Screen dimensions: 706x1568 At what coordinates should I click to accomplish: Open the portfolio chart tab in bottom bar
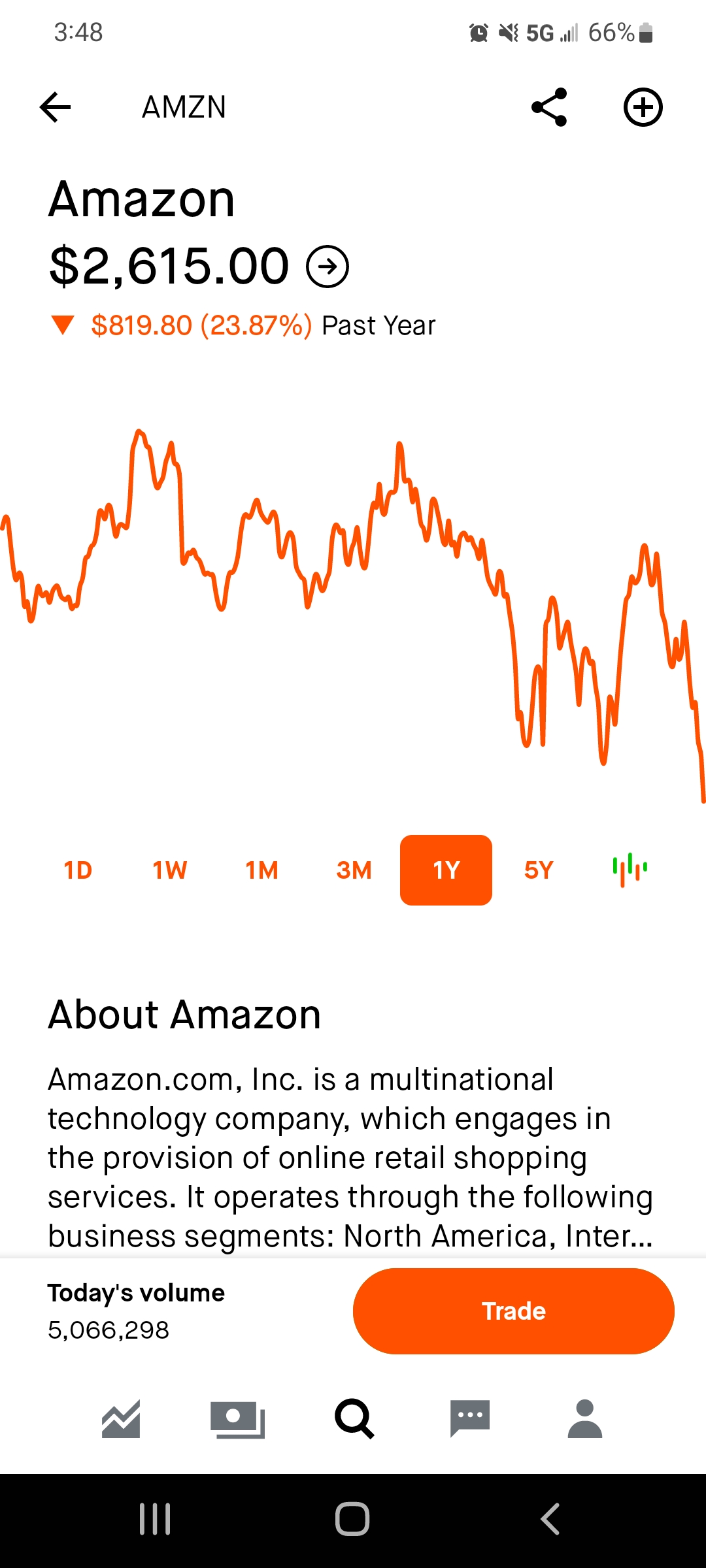click(121, 1419)
